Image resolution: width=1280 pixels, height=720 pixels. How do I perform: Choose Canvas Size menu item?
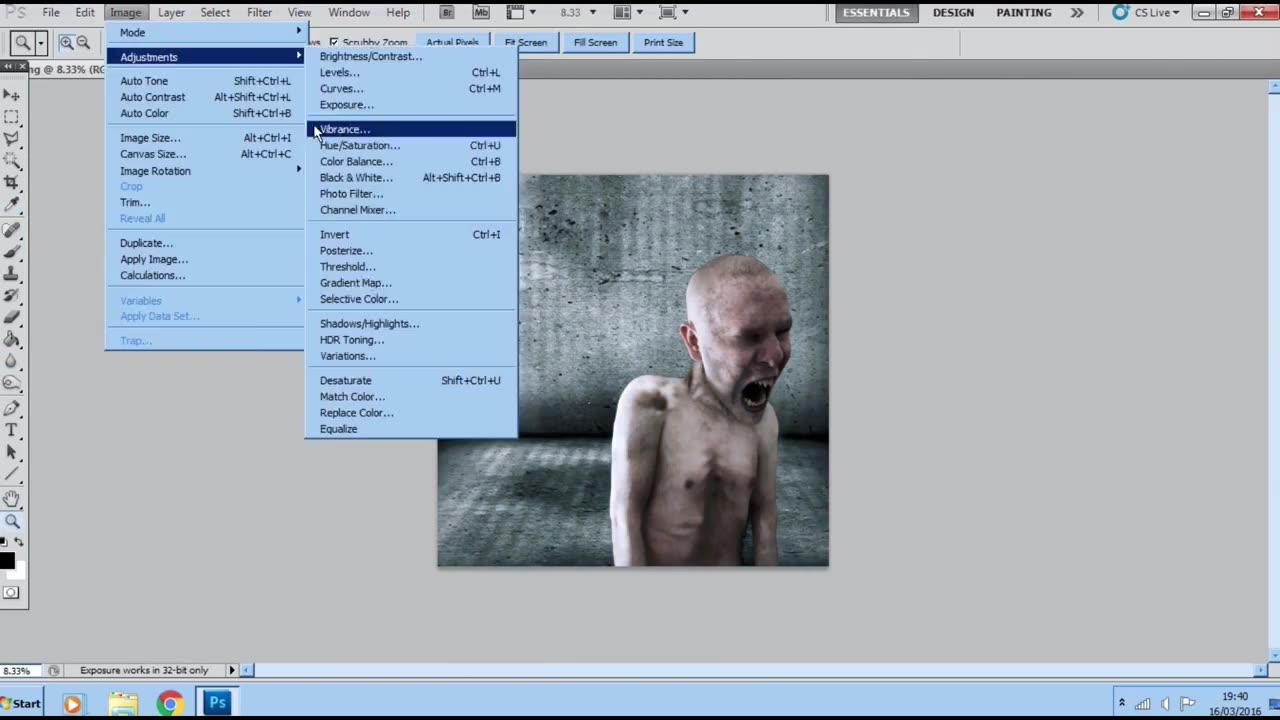[206, 154]
